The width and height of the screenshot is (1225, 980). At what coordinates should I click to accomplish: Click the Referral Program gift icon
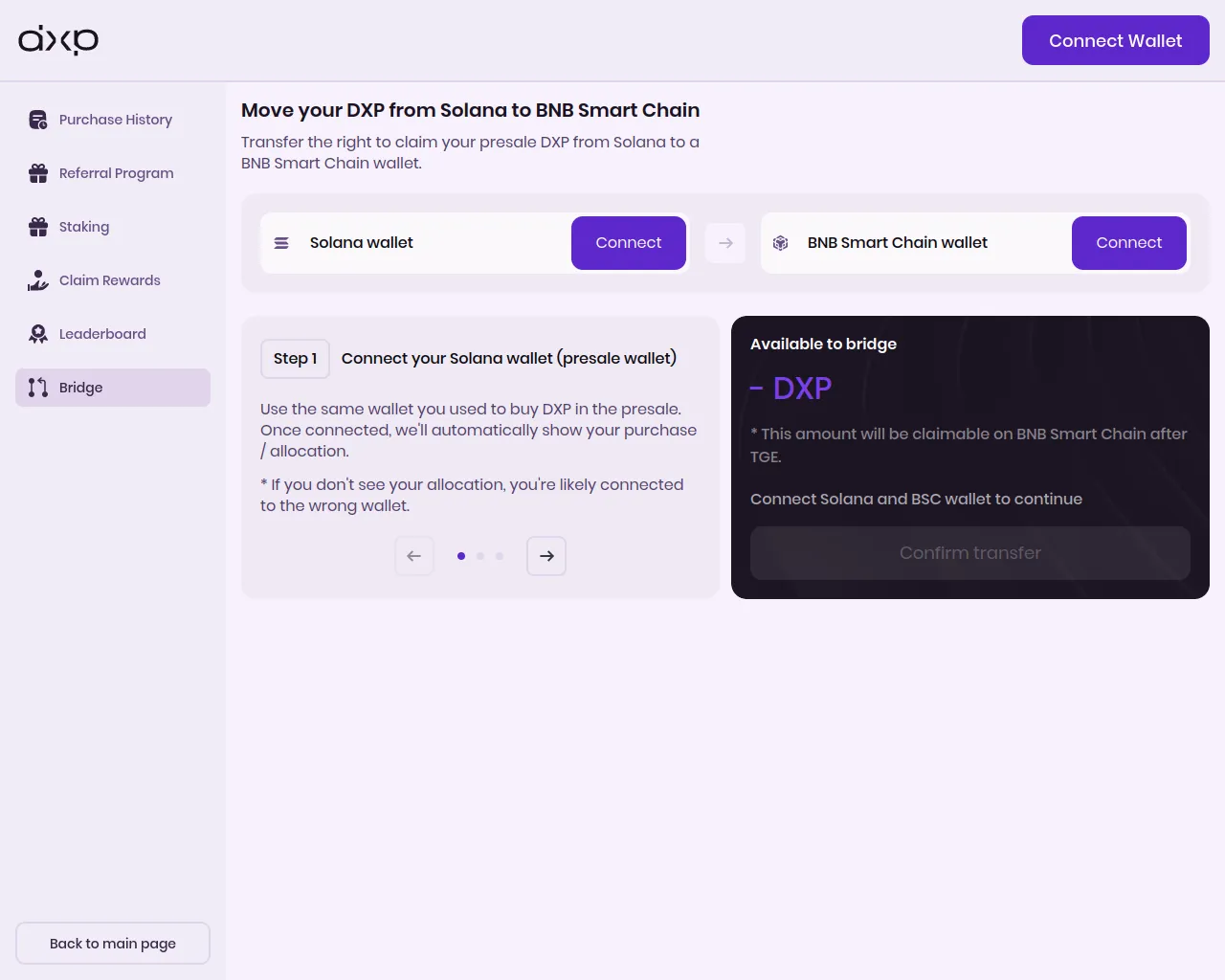(x=38, y=173)
